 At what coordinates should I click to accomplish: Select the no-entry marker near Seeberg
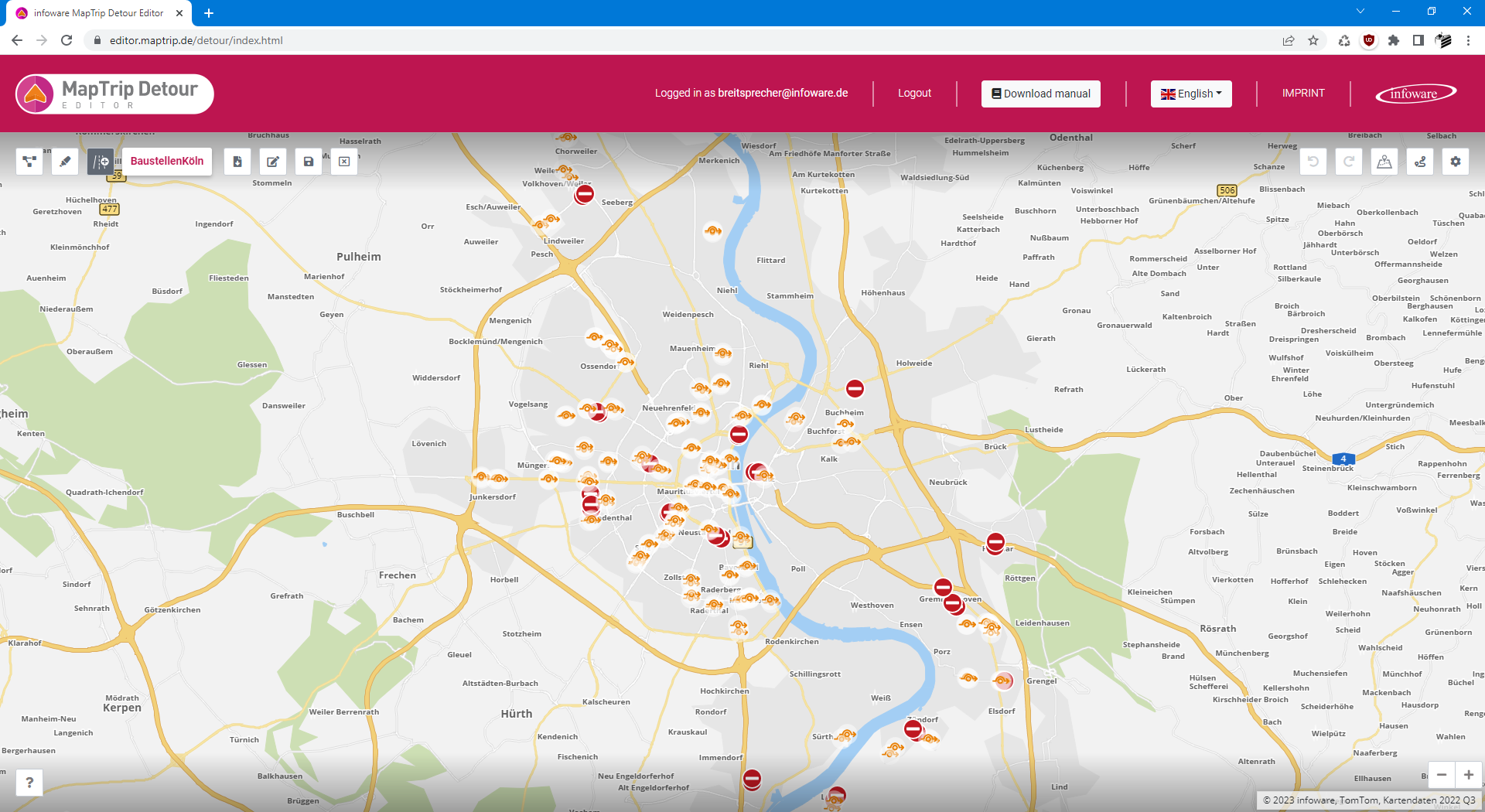pyautogui.click(x=585, y=194)
